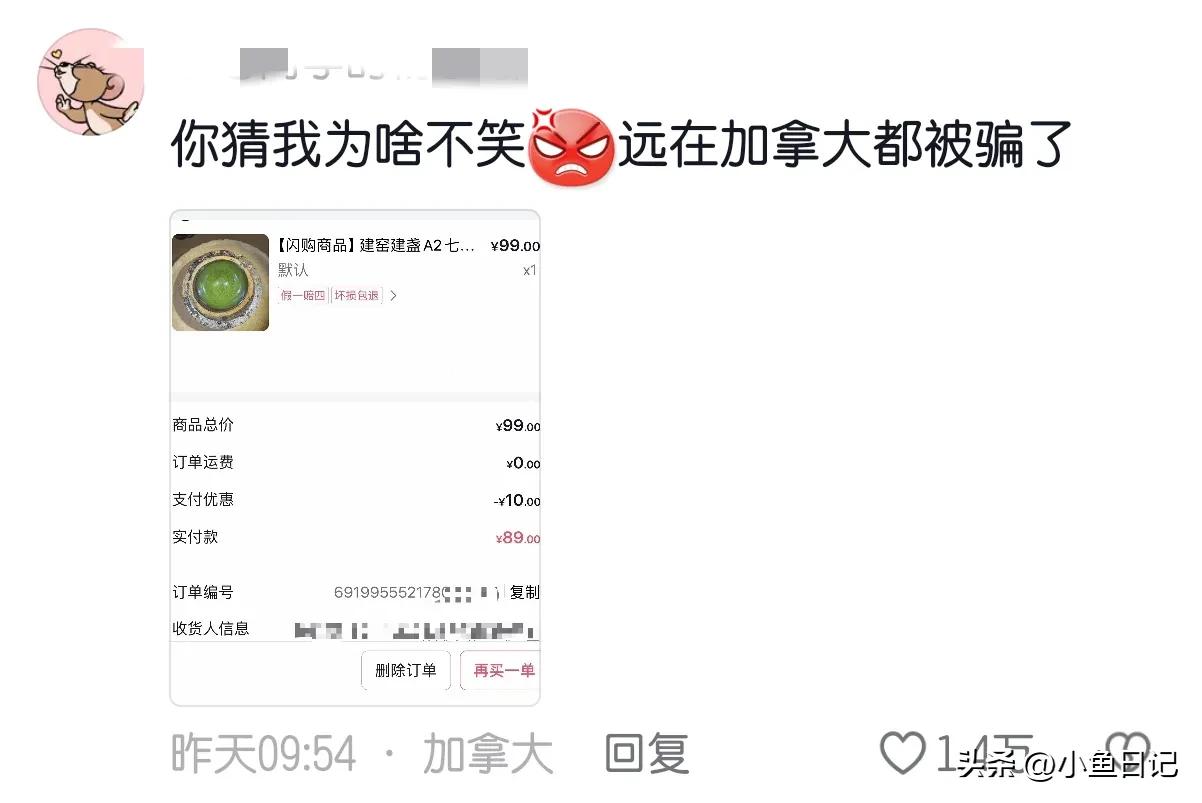The height and width of the screenshot is (803, 1202).
Task: Click the 坏损包退 guarantee tag
Action: (357, 296)
